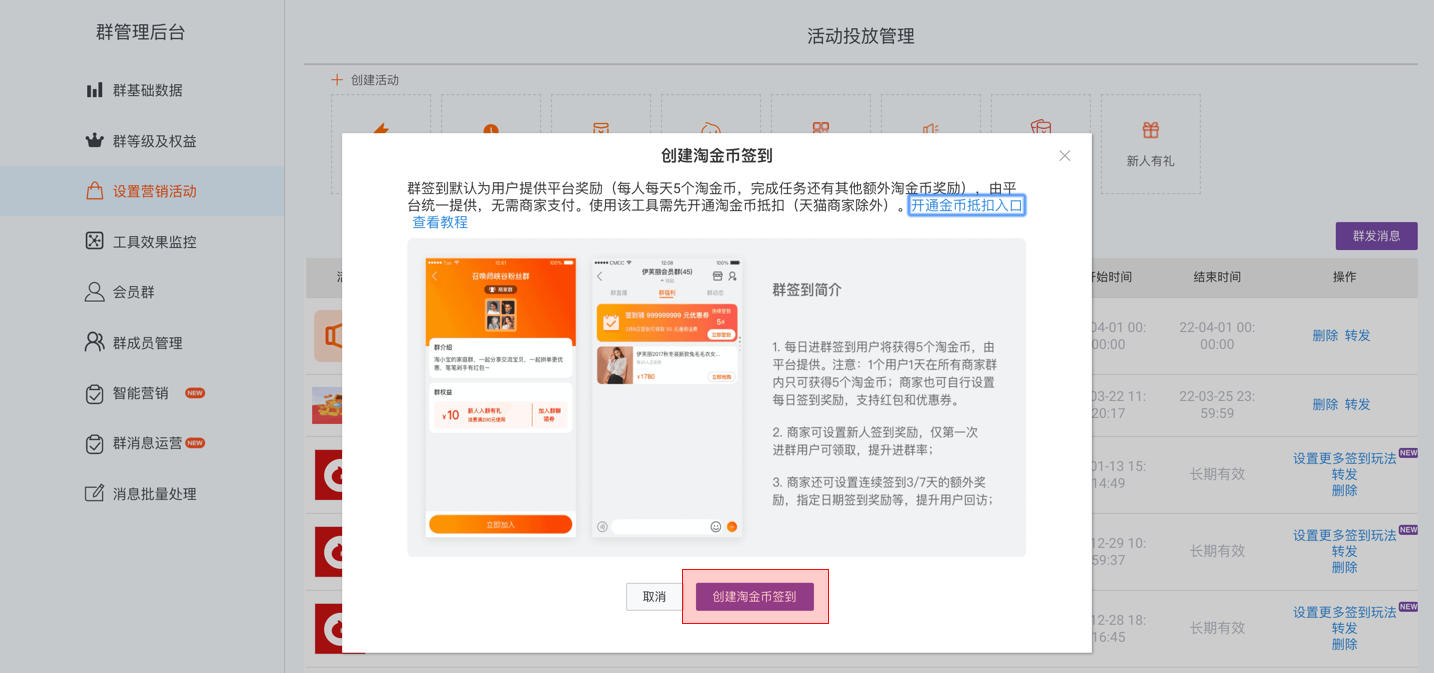This screenshot has width=1434, height=673.
Task: Click the 群管理后台 sidebar title
Action: tap(141, 32)
